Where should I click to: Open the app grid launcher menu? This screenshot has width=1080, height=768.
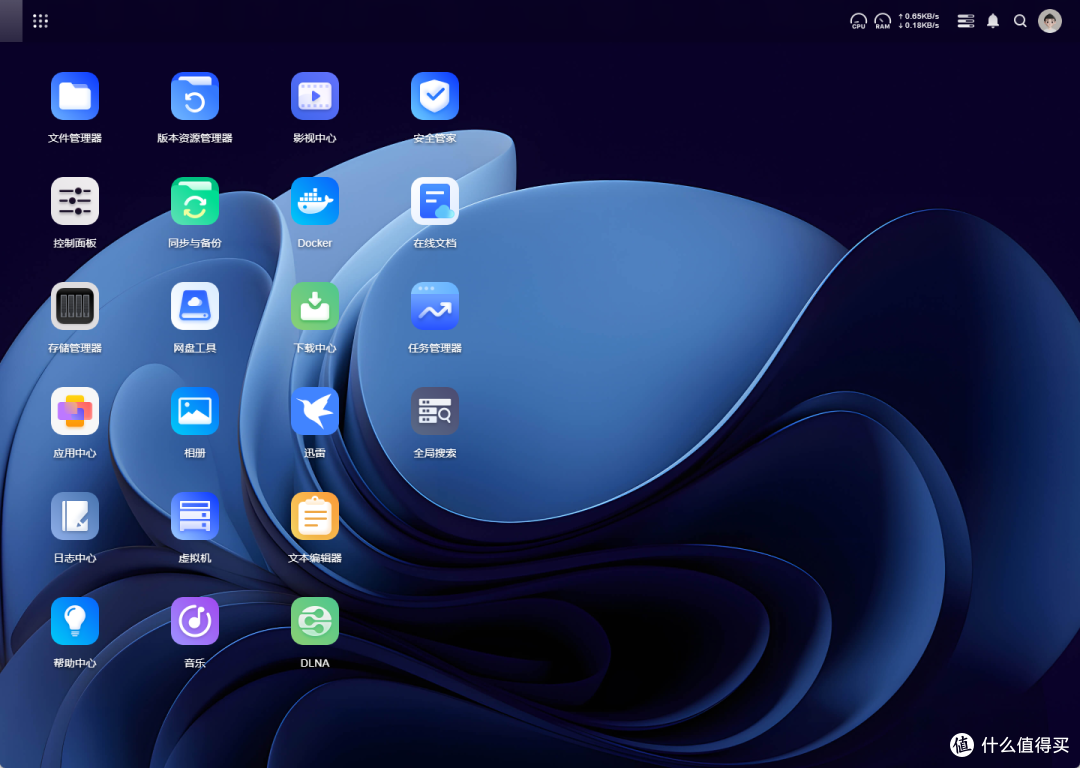coord(41,21)
